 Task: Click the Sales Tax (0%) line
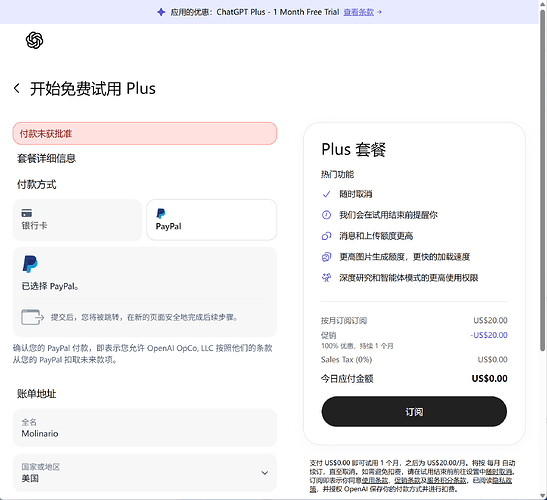click(x=414, y=360)
